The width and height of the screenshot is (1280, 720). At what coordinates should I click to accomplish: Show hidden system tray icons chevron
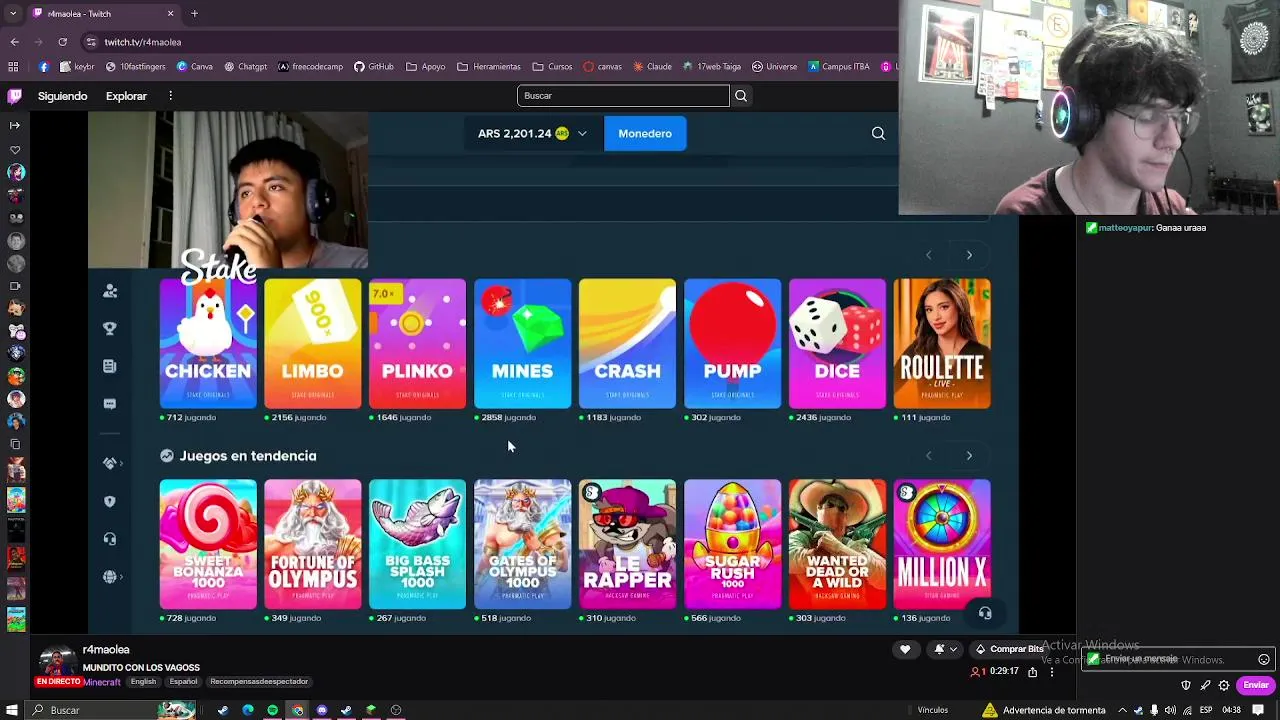[x=1121, y=710]
